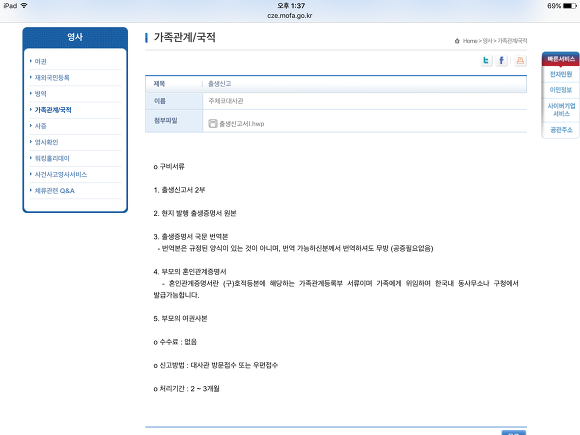Click the 가족관계/국적 breadcrumb text
The image size is (580, 435).
[x=512, y=41]
